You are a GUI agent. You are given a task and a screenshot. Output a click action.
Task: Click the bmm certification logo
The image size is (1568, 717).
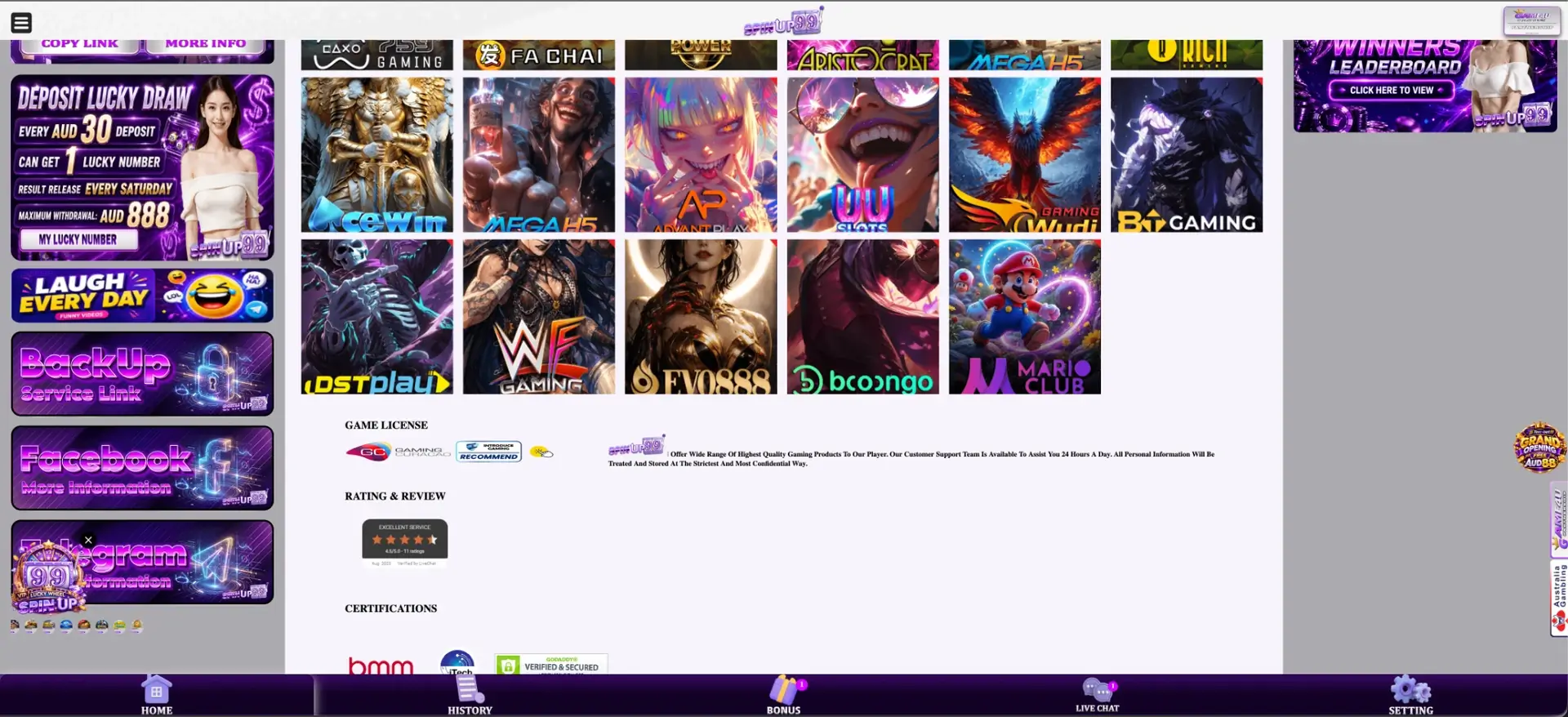(x=381, y=666)
